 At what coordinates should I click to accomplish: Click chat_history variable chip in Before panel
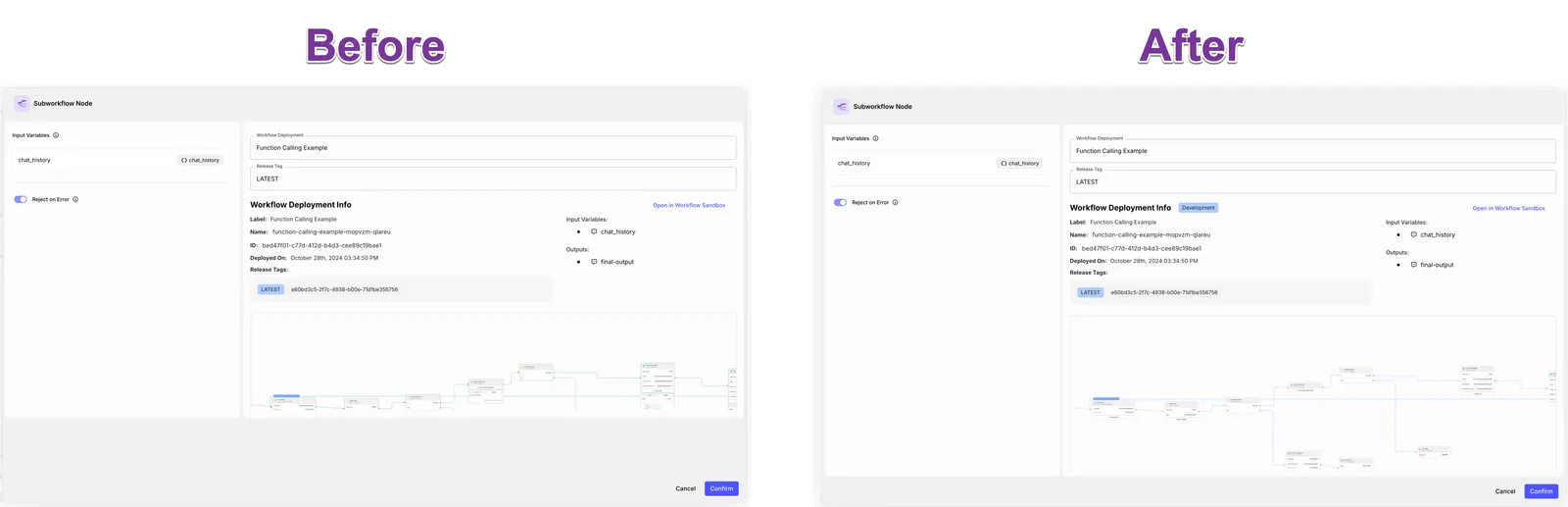[x=201, y=160]
